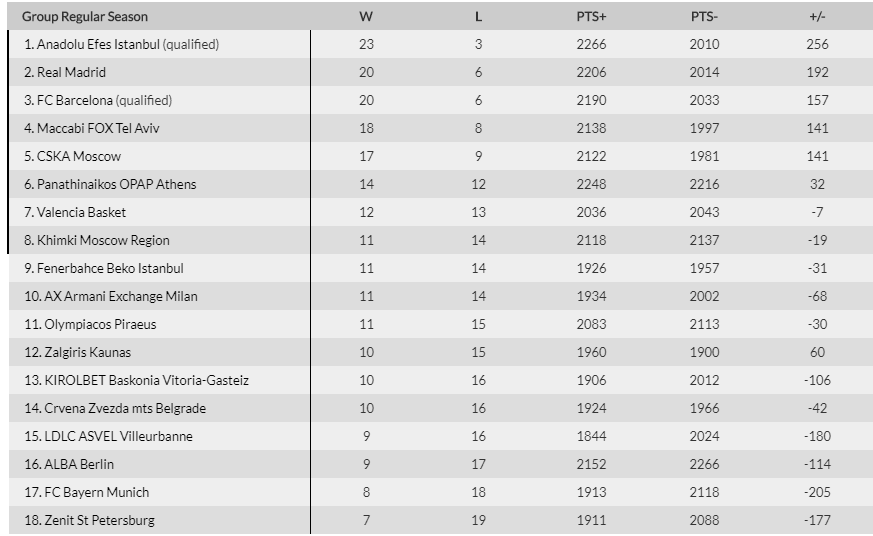Open the Valencia Basket entry
Image resolution: width=873 pixels, height=536 pixels.
(x=81, y=213)
